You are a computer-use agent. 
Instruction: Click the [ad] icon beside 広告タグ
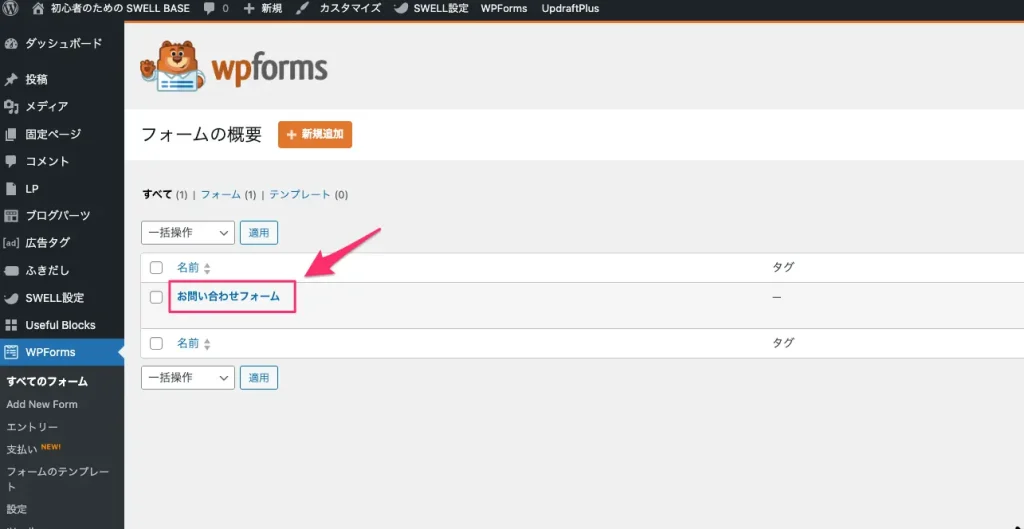pos(10,243)
